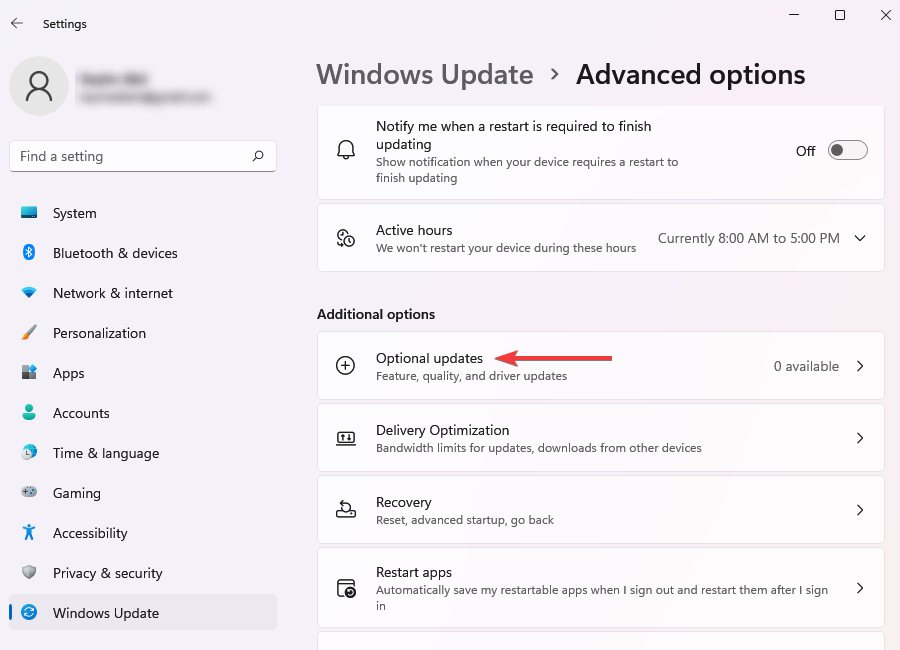Screen dimensions: 900x650
Task: Click the Active hours title
Action: tap(414, 230)
